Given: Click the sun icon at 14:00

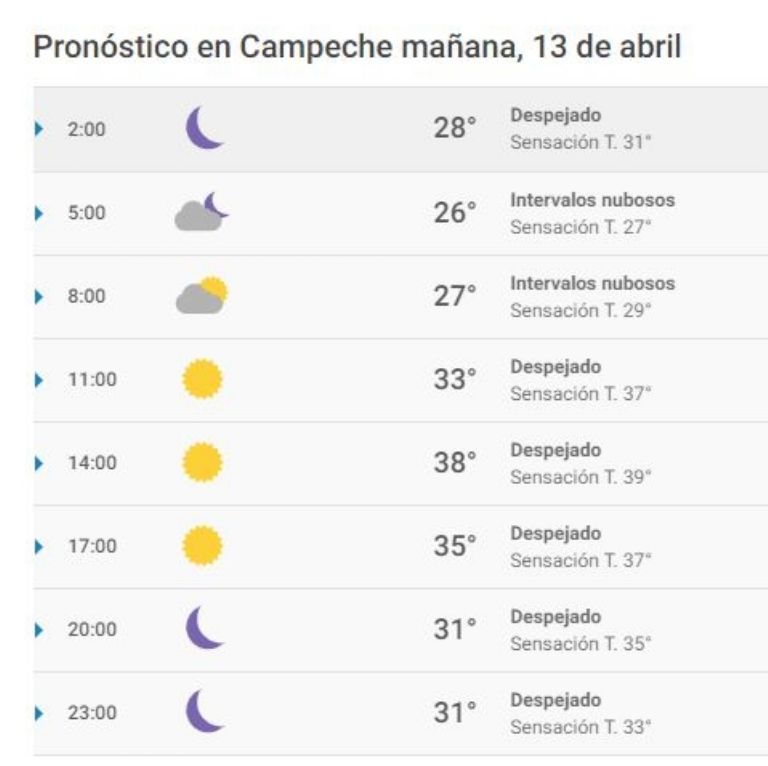Looking at the screenshot, I should [x=202, y=462].
